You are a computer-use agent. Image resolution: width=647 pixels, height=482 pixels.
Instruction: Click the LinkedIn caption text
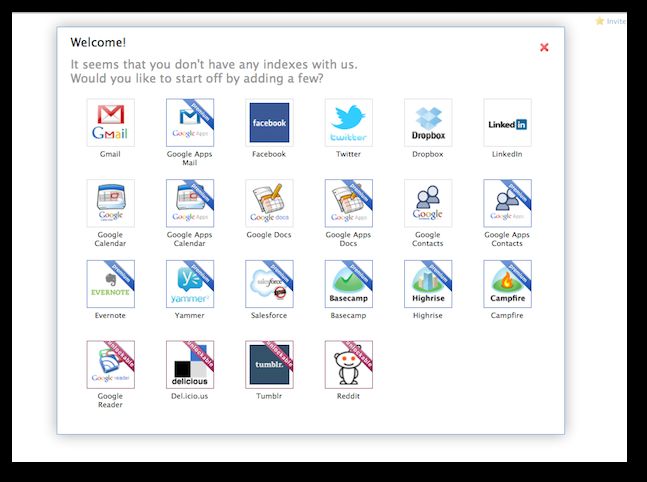(x=507, y=154)
